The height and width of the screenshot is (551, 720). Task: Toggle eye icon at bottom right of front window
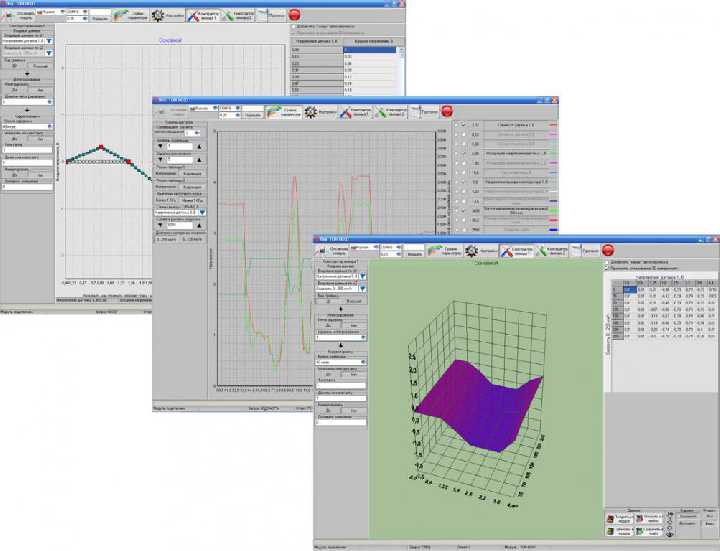coord(670,534)
